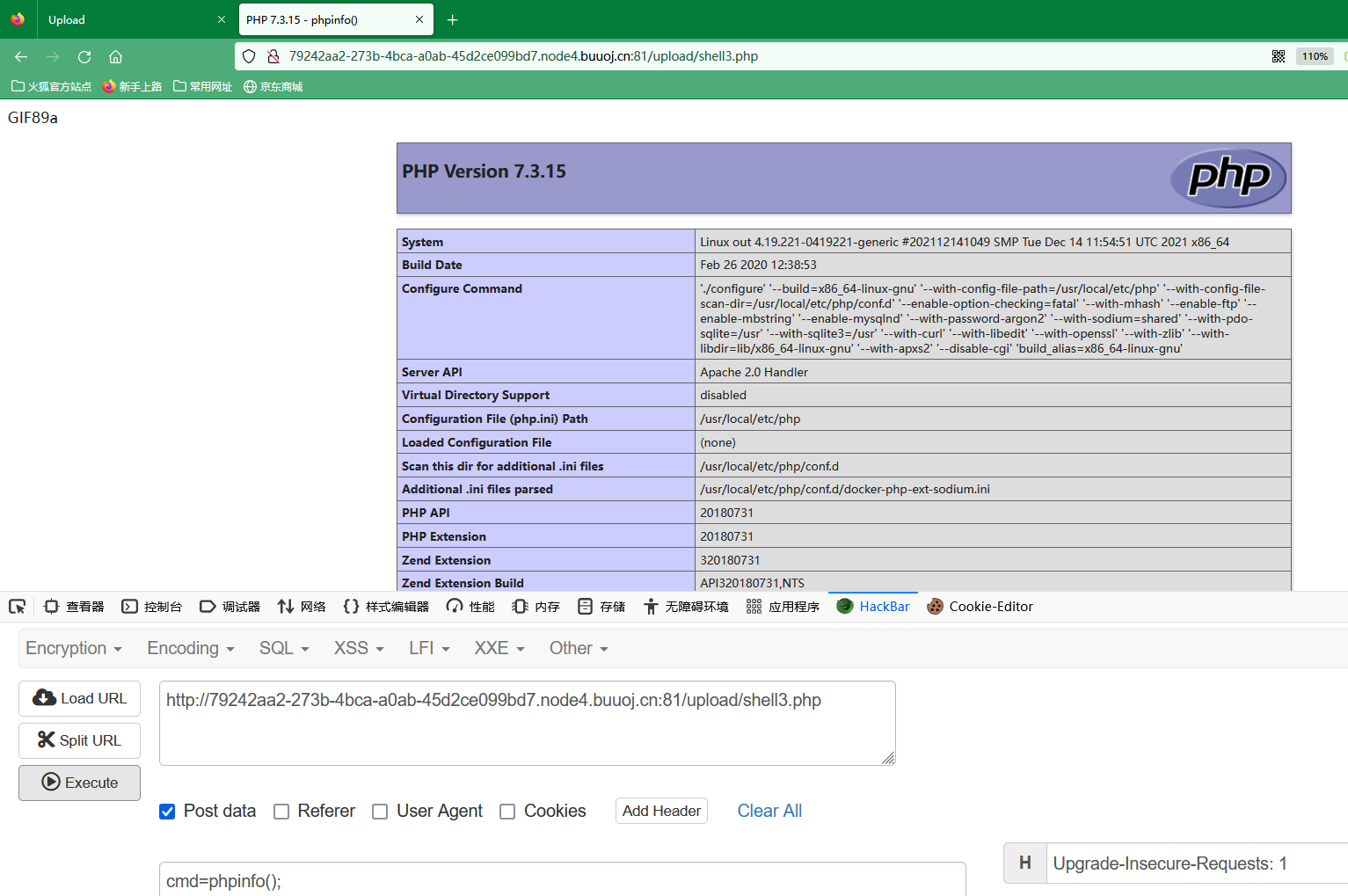Open the QR code icon in address bar
The width and height of the screenshot is (1348, 896).
[1279, 56]
